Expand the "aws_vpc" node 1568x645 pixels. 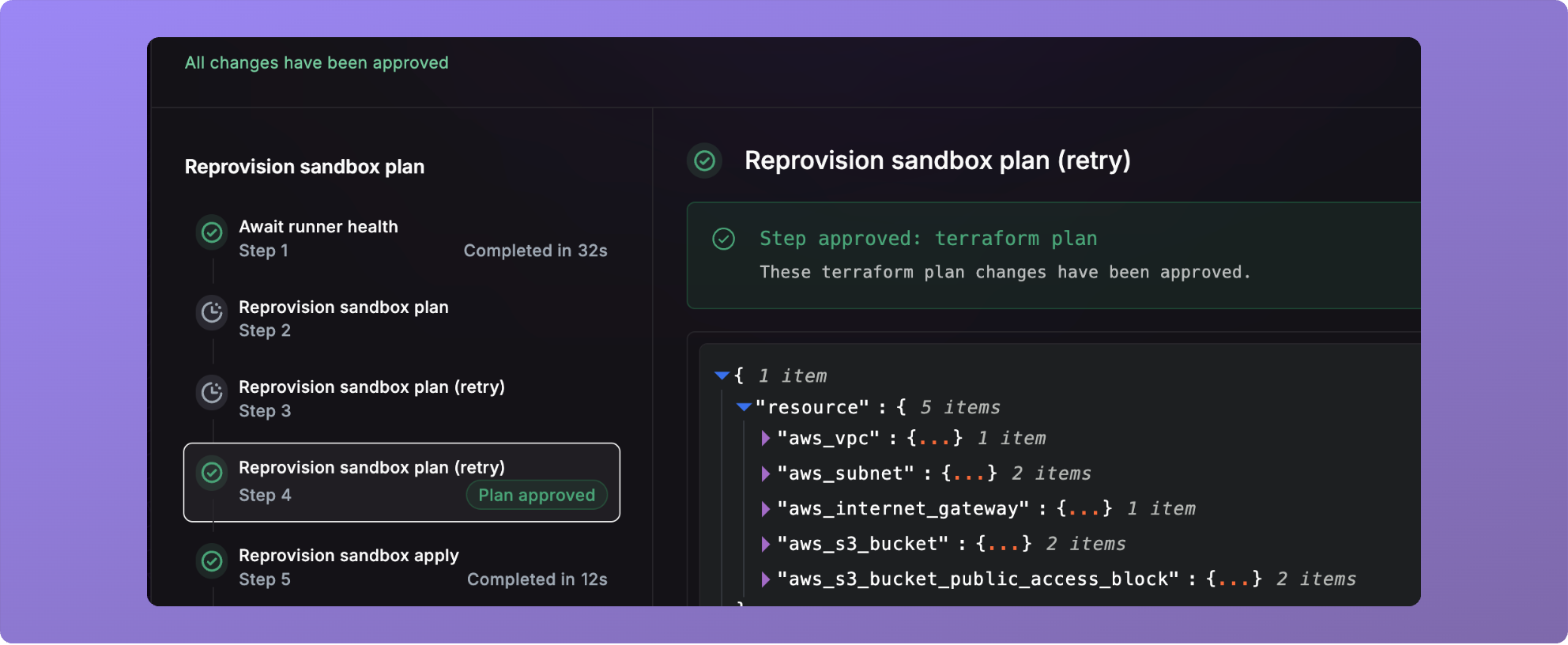765,438
